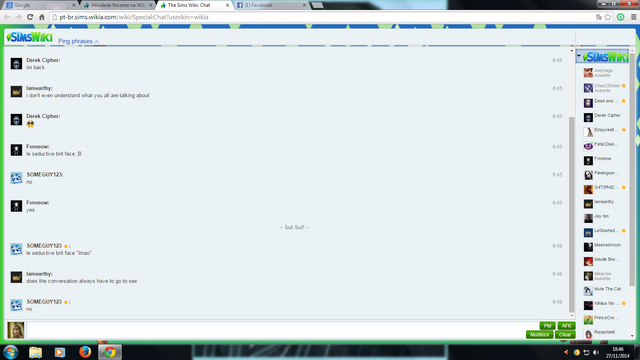The image size is (640, 360).
Task: Open the Windows Start menu orb
Action: [11, 352]
